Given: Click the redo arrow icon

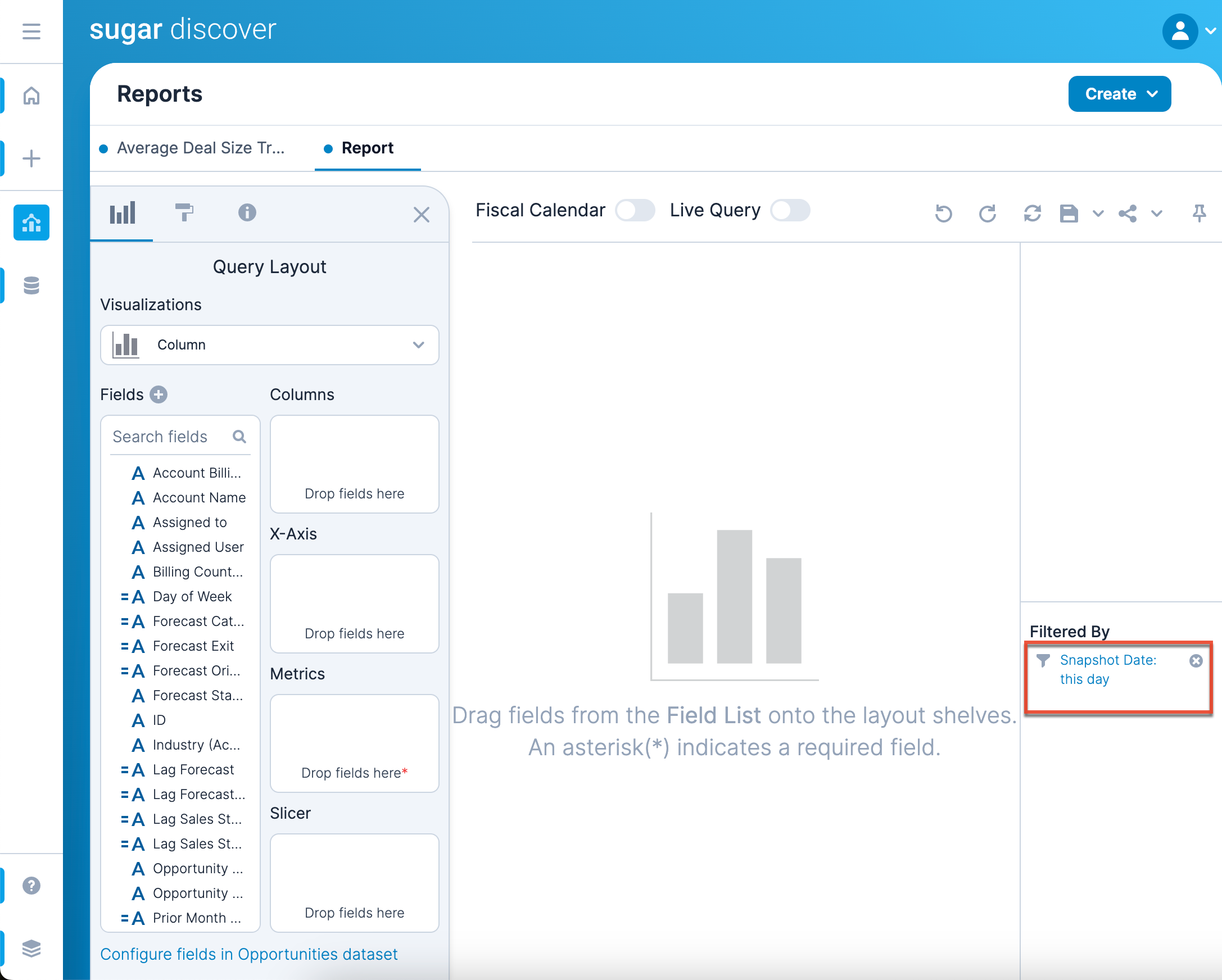Looking at the screenshot, I should click(988, 214).
